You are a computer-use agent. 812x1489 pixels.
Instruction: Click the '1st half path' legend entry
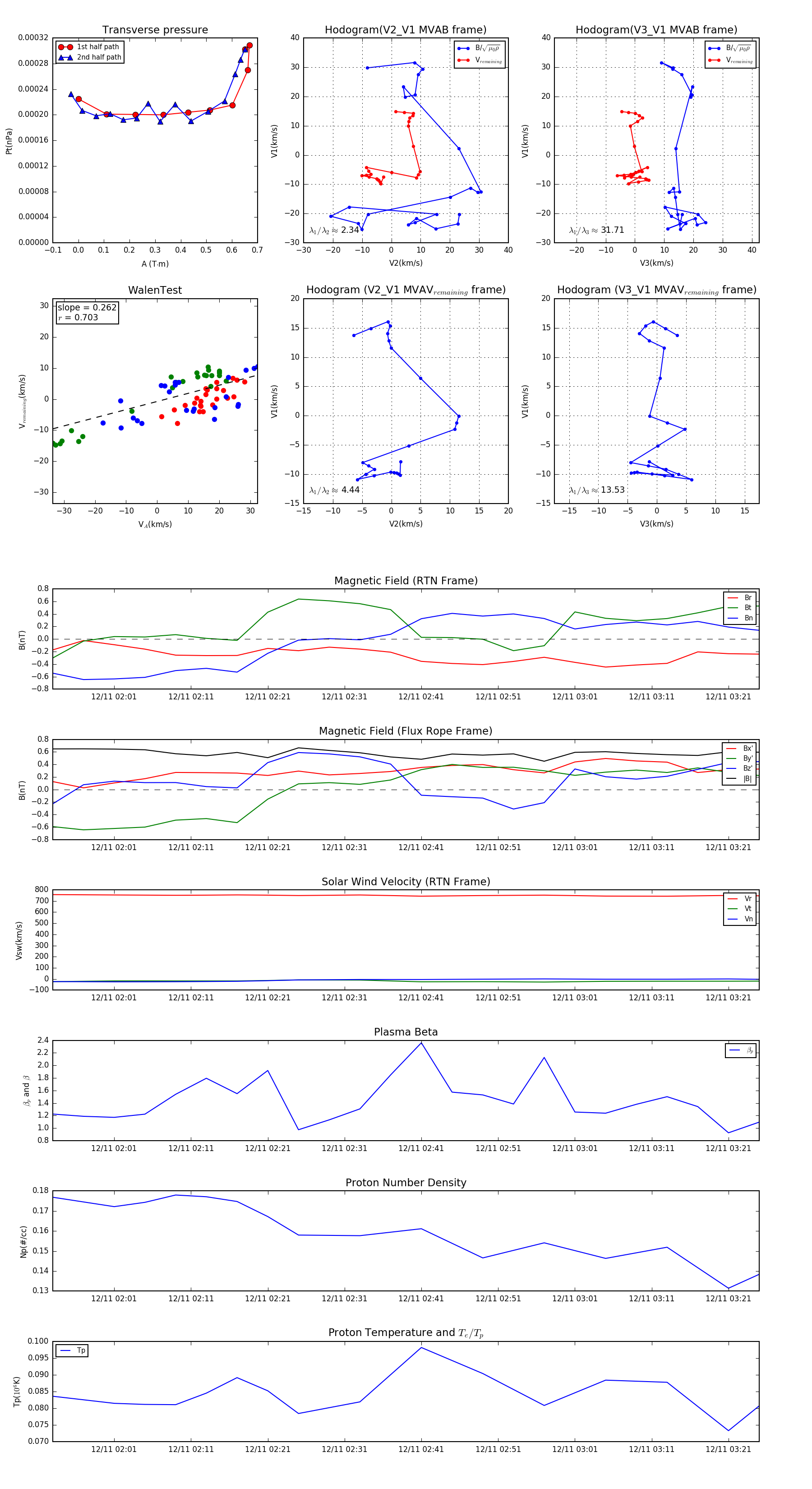pyautogui.click(x=89, y=47)
